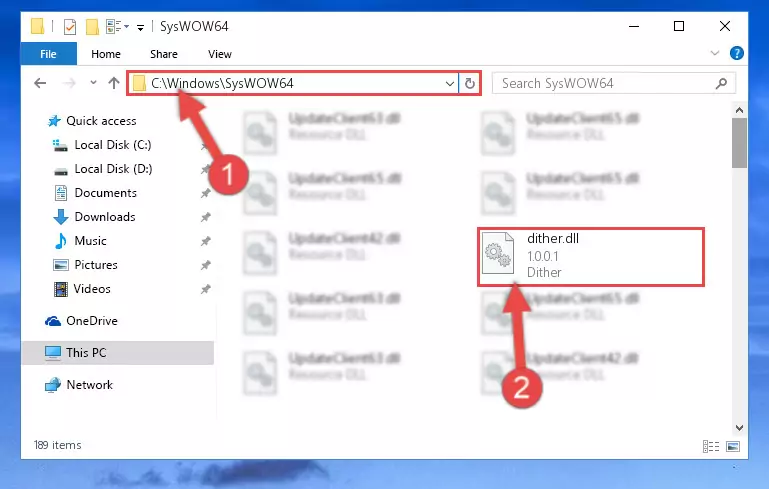Viewport: 769px width, 489px height.
Task: Click the address bar path C:\Windows\SysWOW64
Action: [x=222, y=83]
